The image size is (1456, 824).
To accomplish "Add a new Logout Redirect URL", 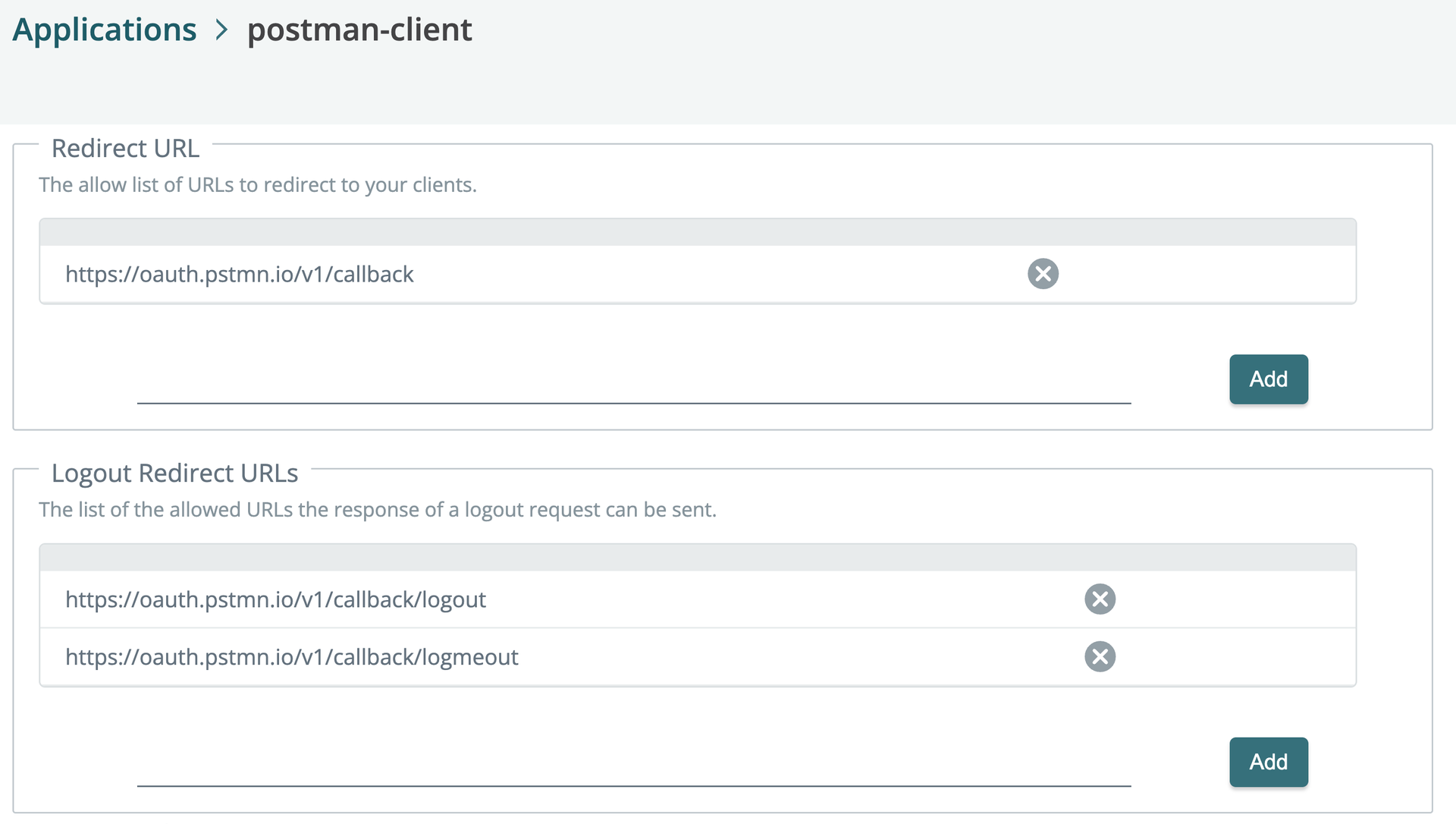I will [x=1269, y=762].
